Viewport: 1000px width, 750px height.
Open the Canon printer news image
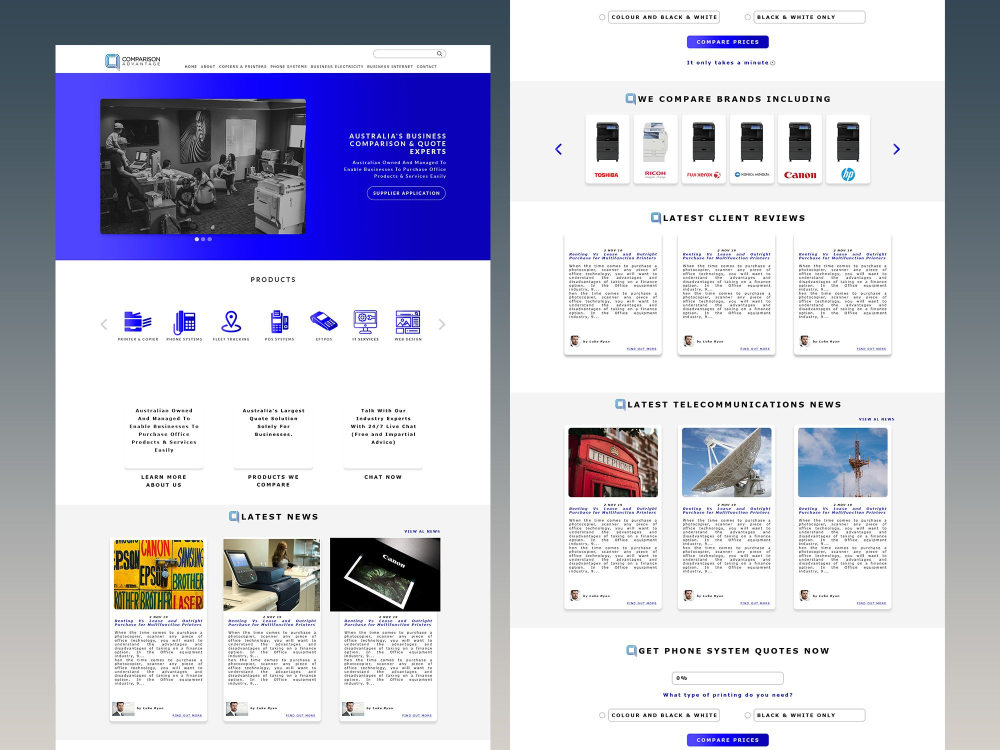pos(385,574)
